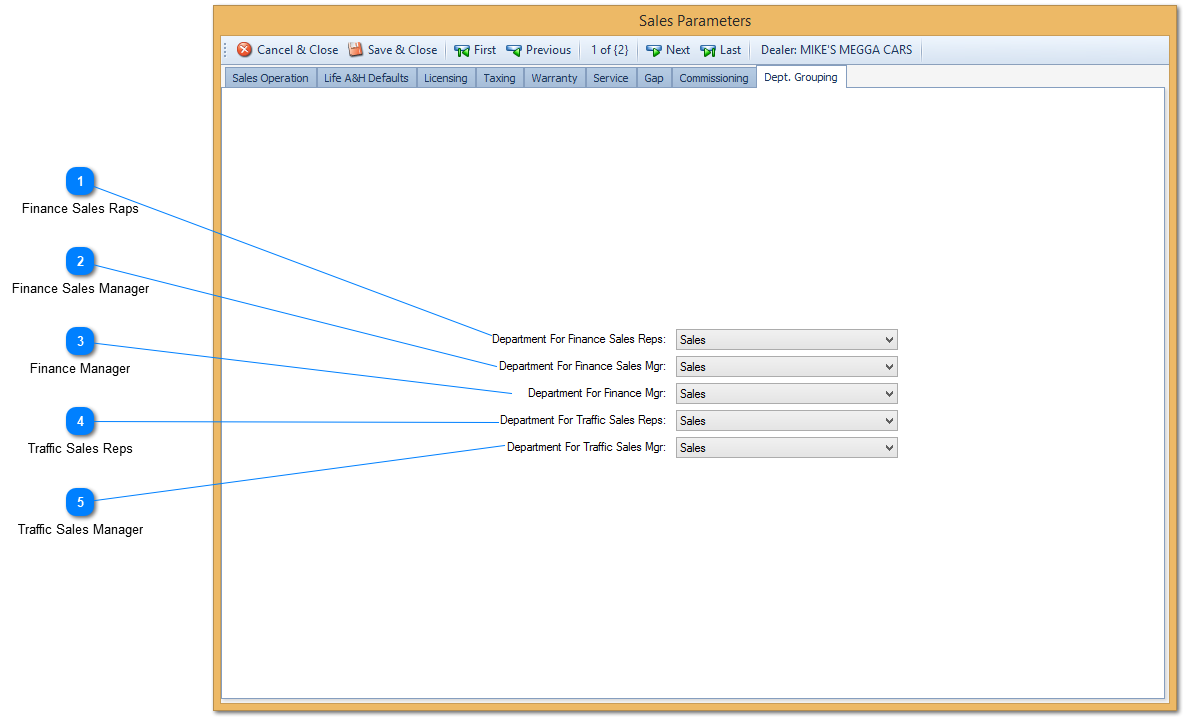
Task: Click the Previous record arrow icon
Action: (x=514, y=51)
